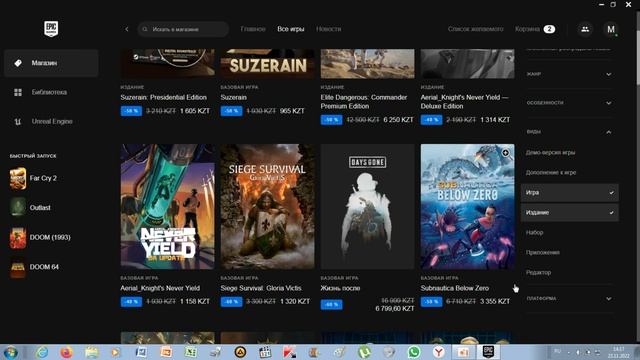This screenshot has height=360, width=640.
Task: Launch Outlast from quick launch
Action: tap(30, 207)
